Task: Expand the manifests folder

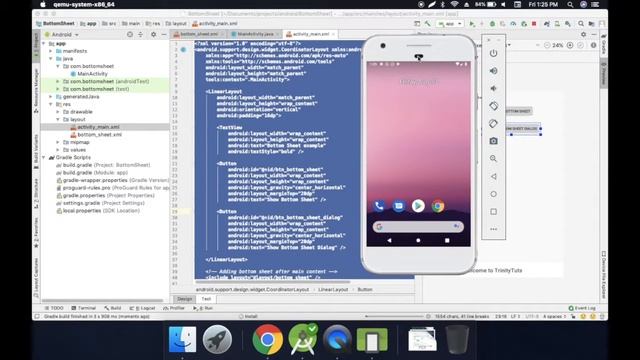Action: (x=51, y=51)
